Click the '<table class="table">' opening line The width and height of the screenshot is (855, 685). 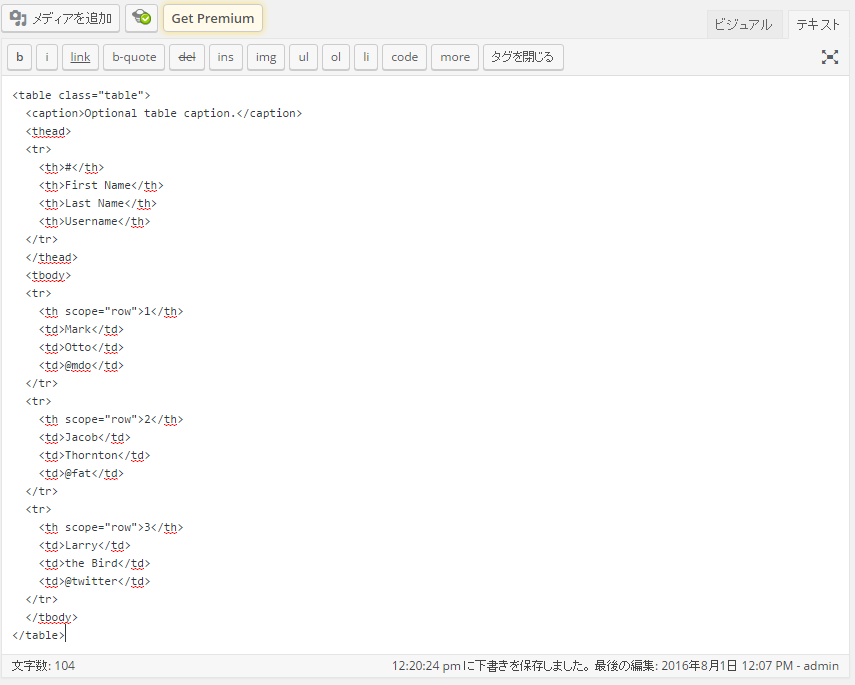[81, 95]
